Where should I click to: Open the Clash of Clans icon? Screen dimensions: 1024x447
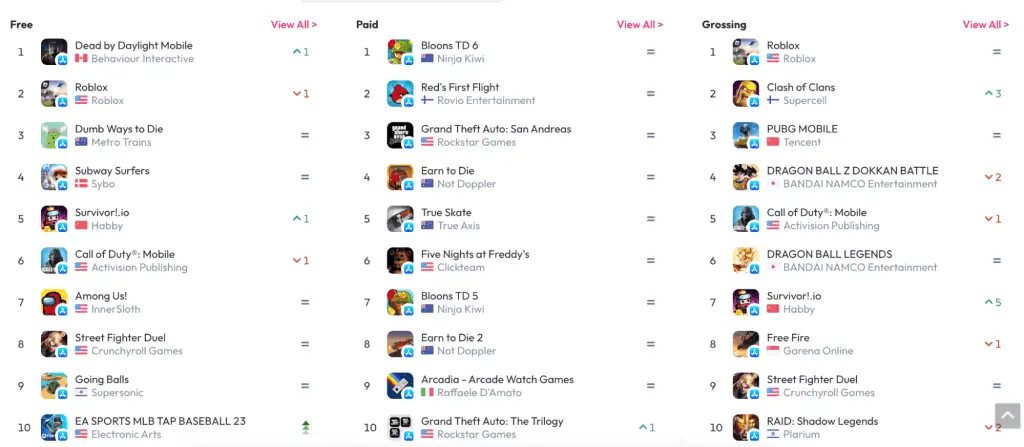coord(746,93)
